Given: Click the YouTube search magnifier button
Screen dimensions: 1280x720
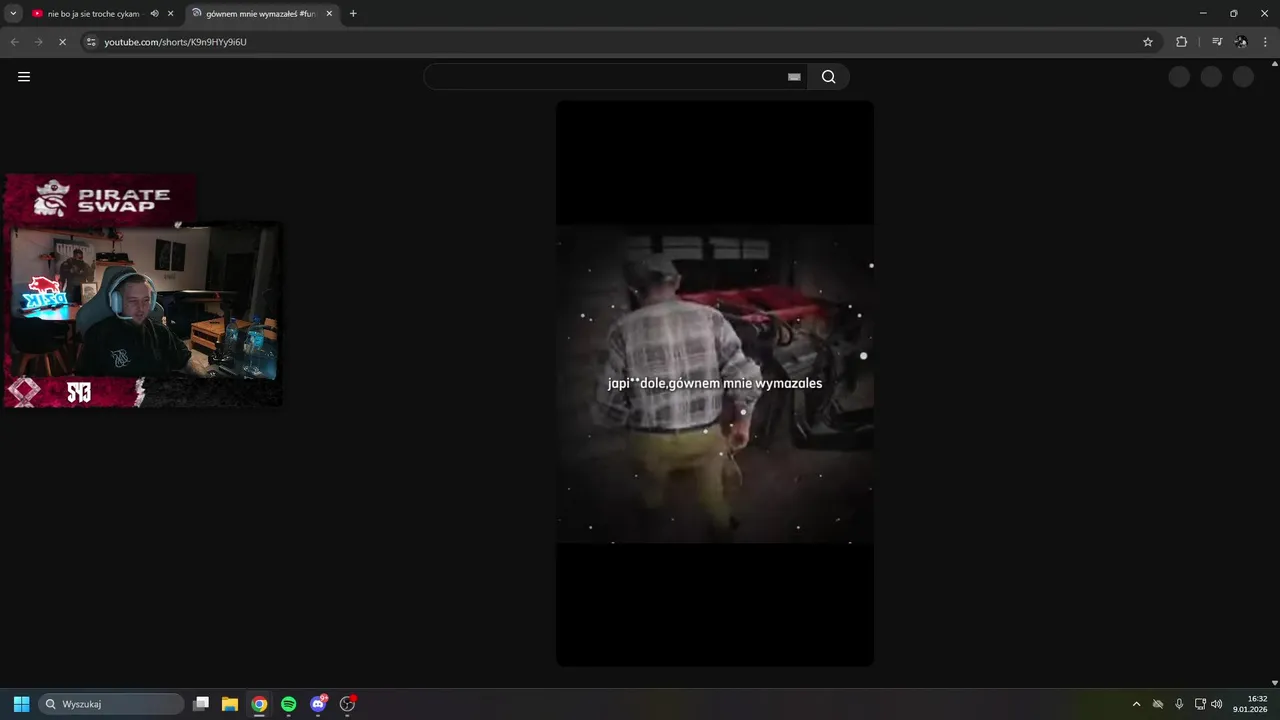Looking at the screenshot, I should coord(828,77).
